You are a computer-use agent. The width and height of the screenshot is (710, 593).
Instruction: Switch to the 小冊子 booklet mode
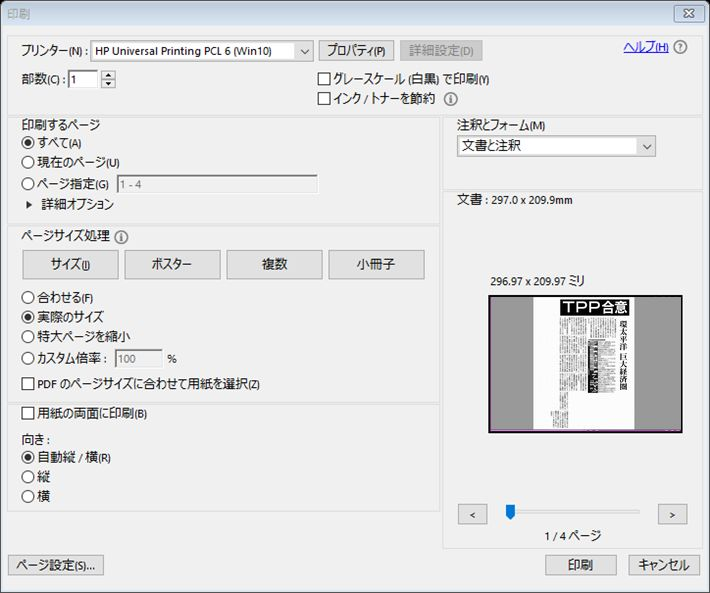point(376,265)
